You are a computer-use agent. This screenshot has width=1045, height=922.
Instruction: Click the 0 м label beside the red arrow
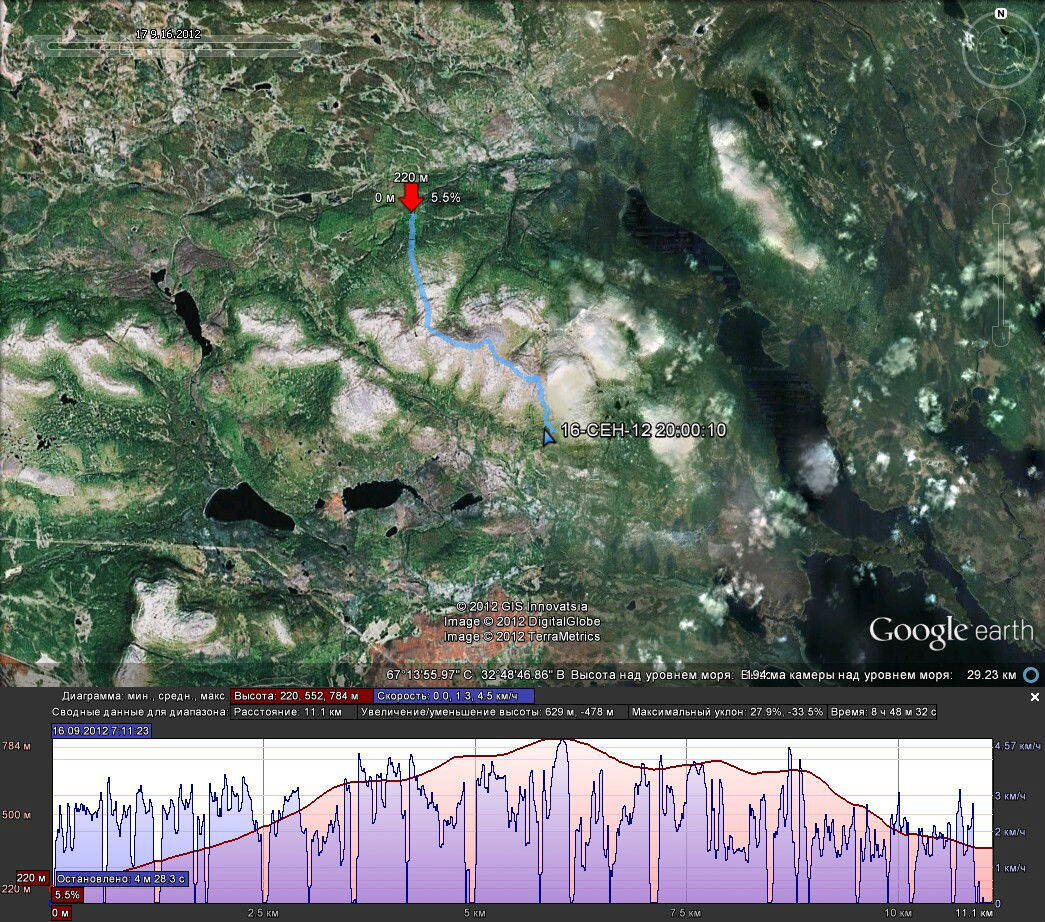click(385, 197)
